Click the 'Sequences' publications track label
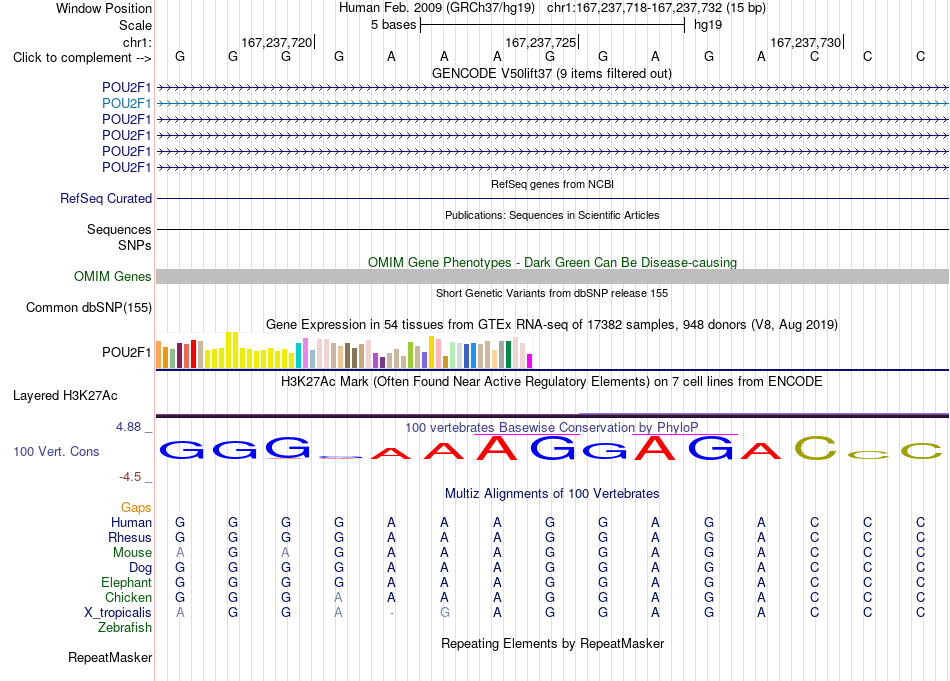This screenshot has height=681, width=950. point(119,229)
